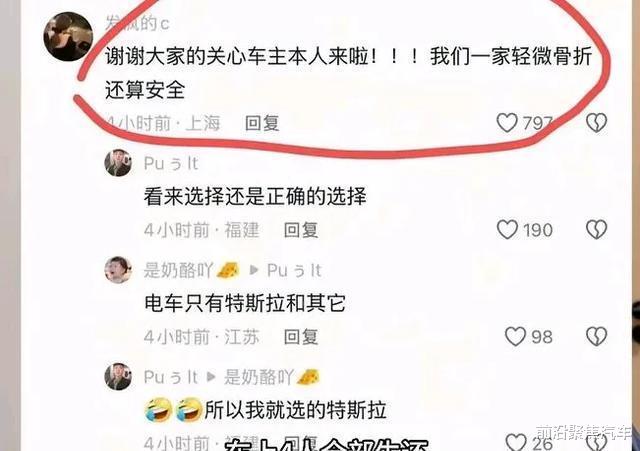This screenshot has width=640, height=451.
Task: Tap broken heart on the 190-likes comment
Action: (x=596, y=230)
